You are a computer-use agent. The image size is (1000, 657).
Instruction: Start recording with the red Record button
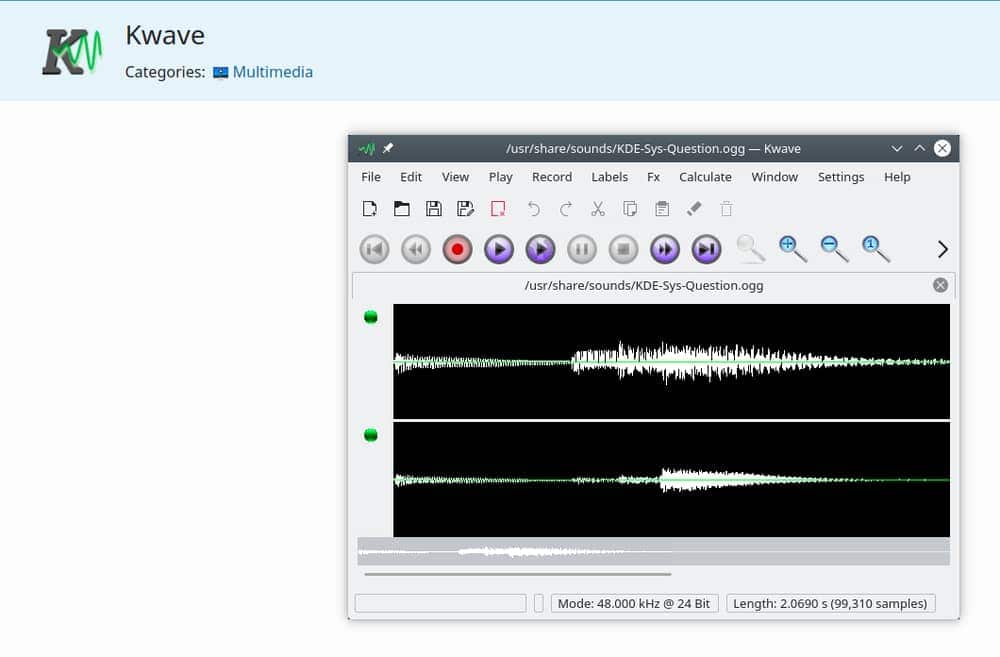pyautogui.click(x=457, y=249)
